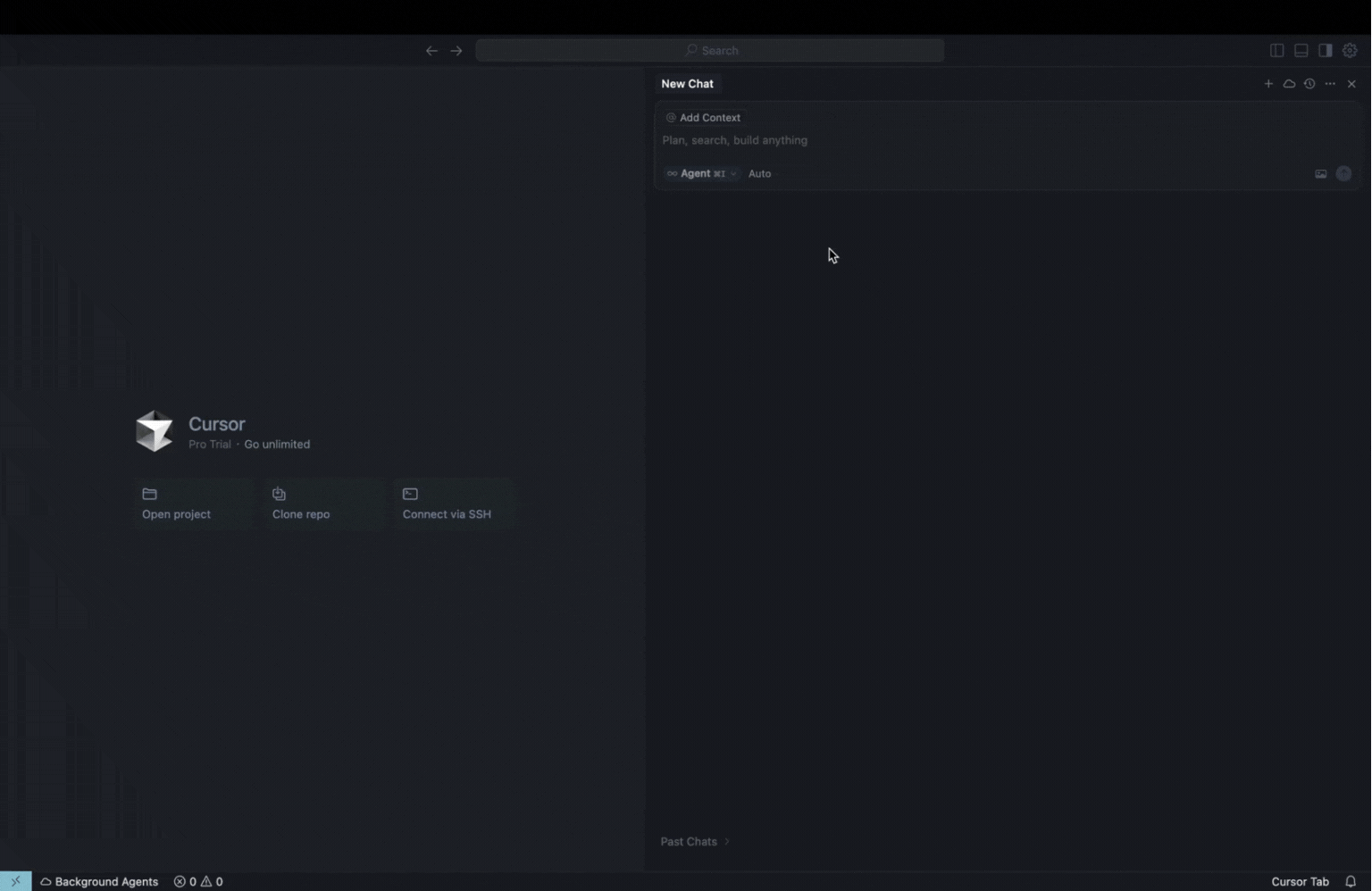Open Cursor settings gear icon
Image resolution: width=1372 pixels, height=891 pixels.
tap(1350, 51)
